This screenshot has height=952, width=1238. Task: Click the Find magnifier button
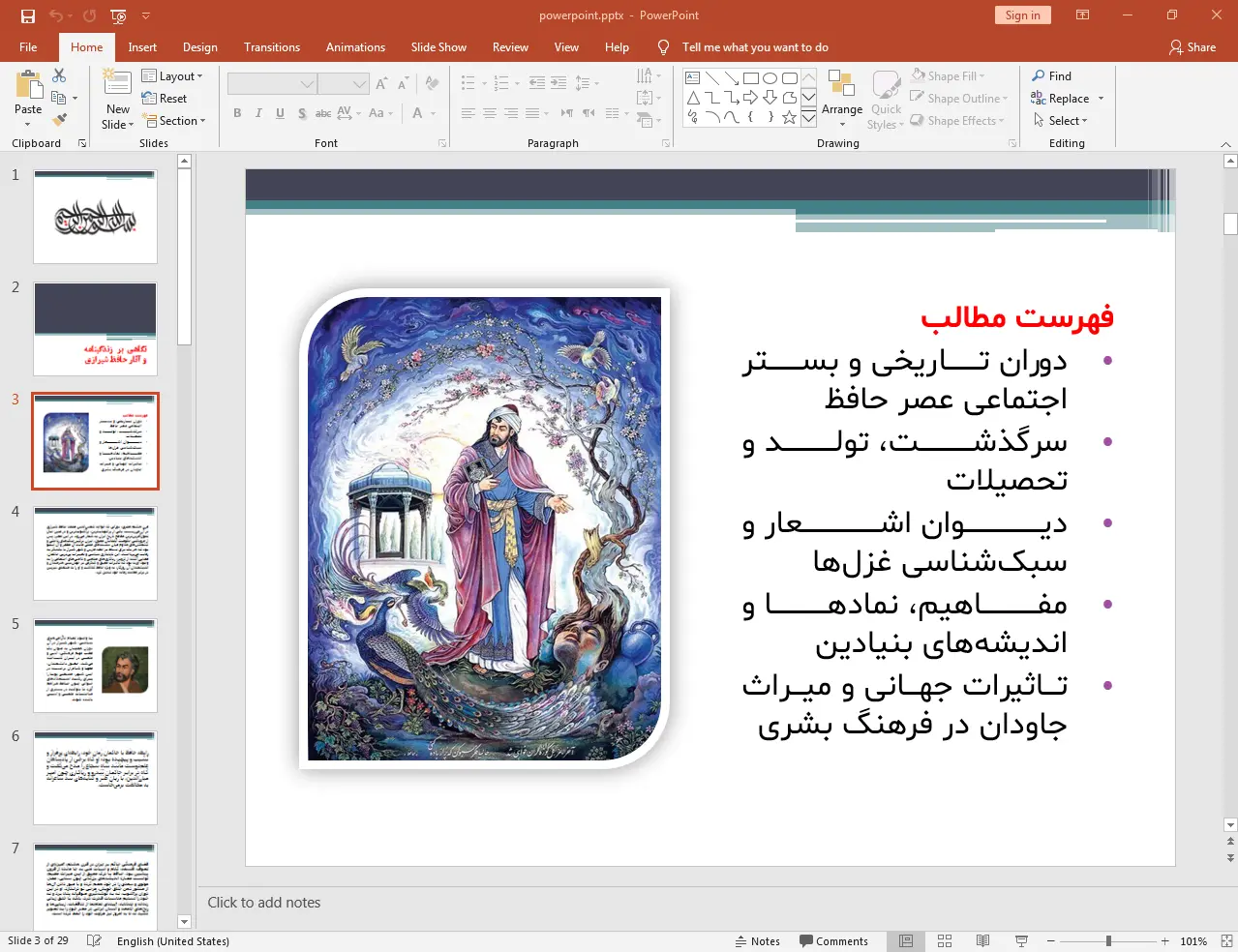click(1051, 76)
